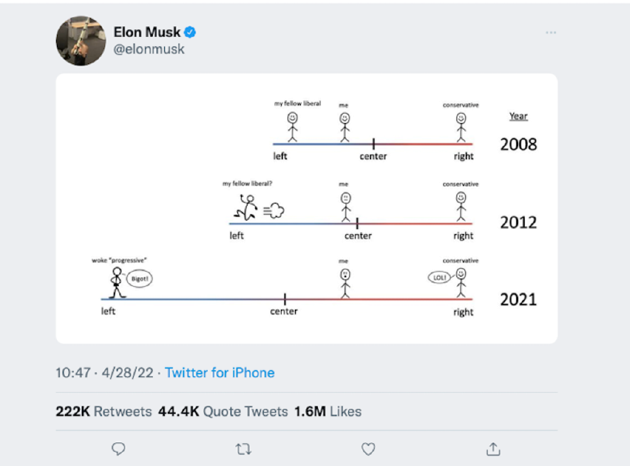Image resolution: width=630 pixels, height=466 pixels.
Task: Like the tweet with the heart icon
Action: coord(368,450)
